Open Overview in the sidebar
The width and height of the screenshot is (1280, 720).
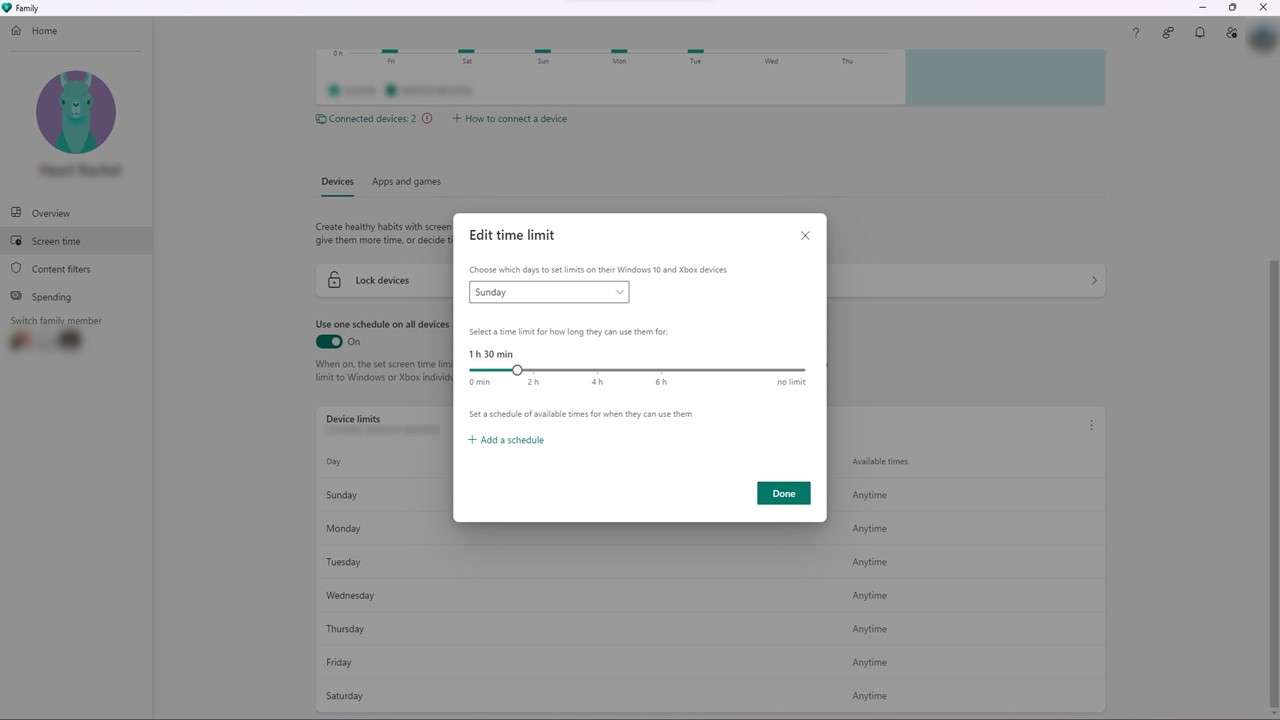(50, 213)
